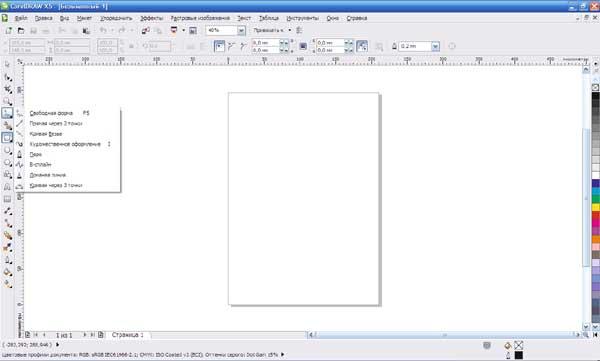Toggle the treat-as-filled property bar button

click(362, 46)
